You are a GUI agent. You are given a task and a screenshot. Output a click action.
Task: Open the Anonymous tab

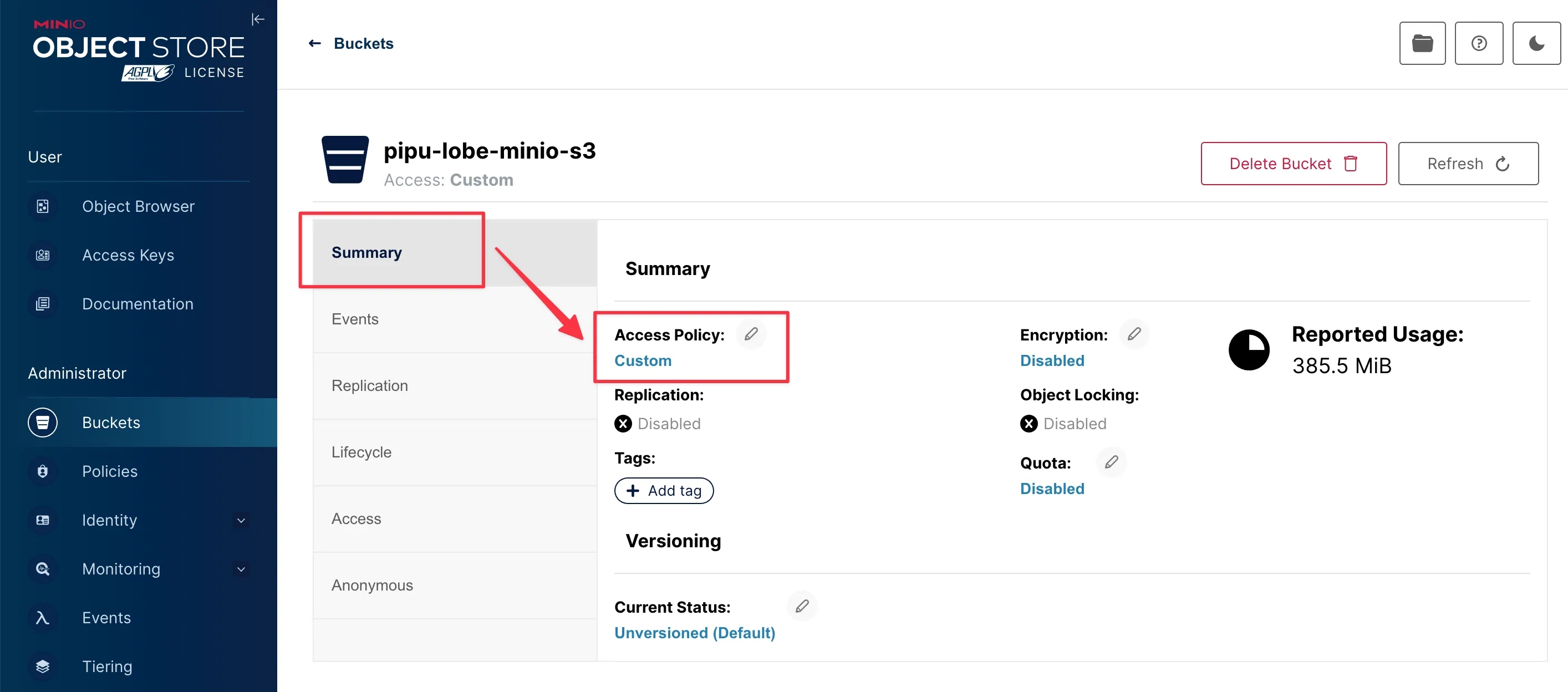(x=372, y=585)
